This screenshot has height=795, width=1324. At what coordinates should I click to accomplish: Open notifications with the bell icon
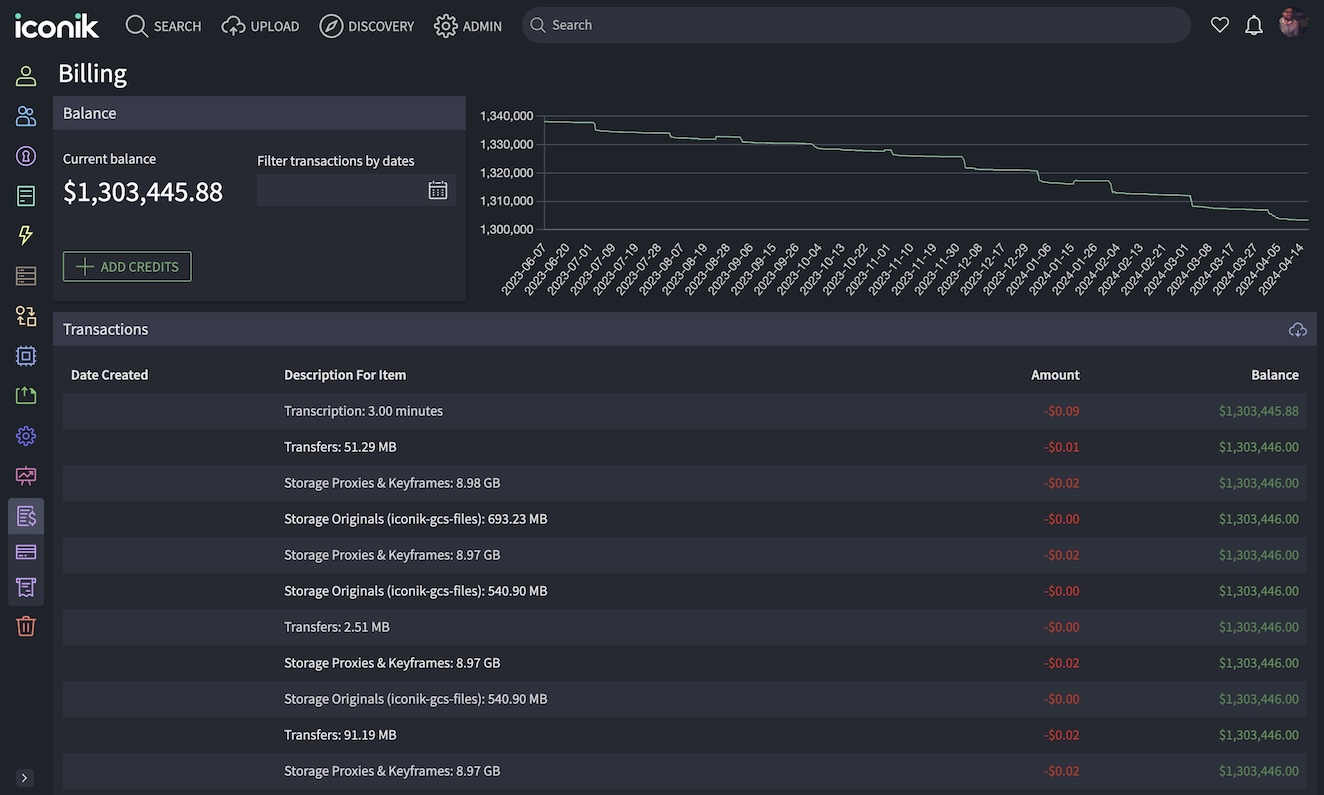point(1253,24)
